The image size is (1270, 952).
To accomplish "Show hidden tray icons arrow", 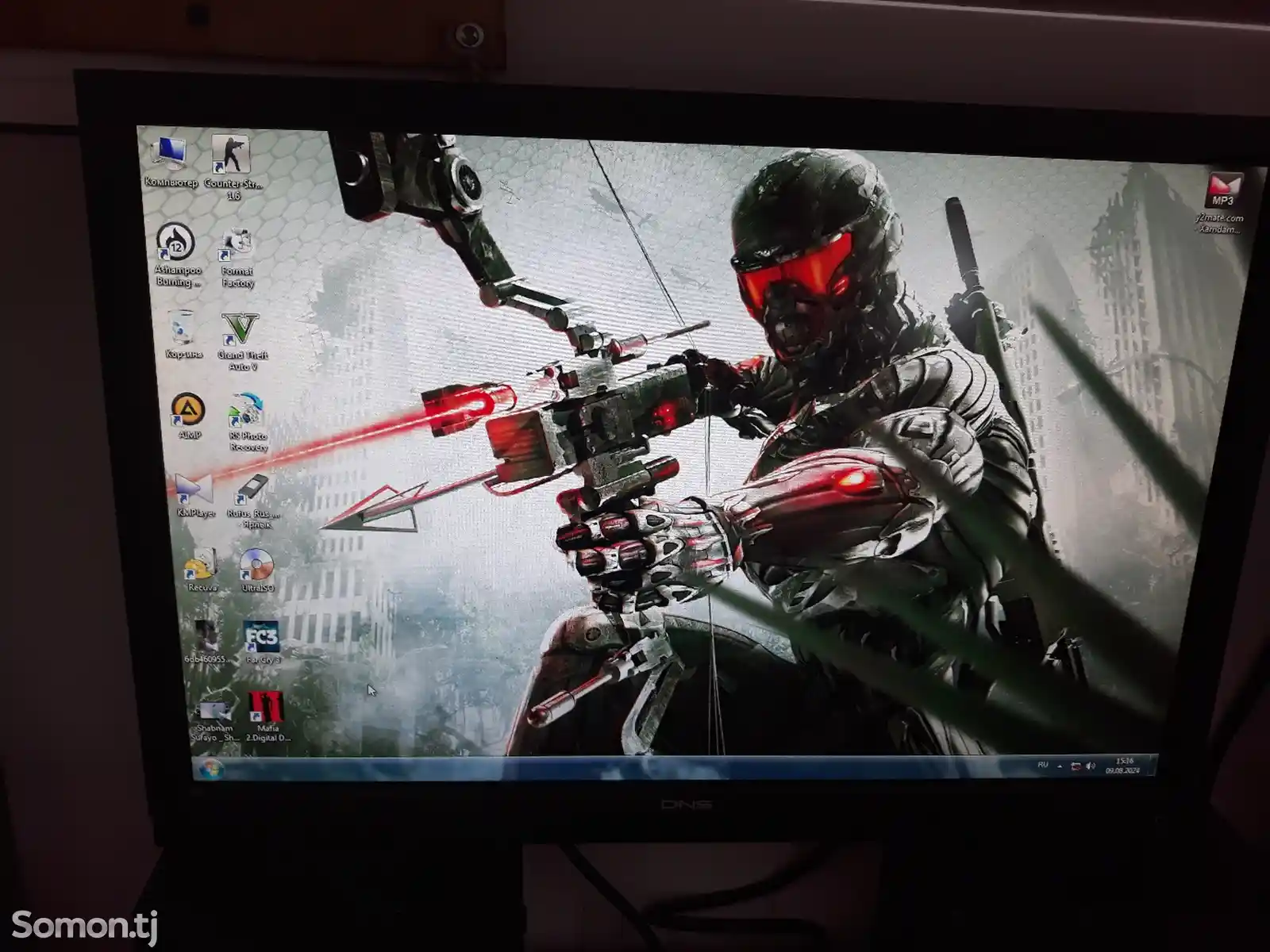I will pos(1060,766).
